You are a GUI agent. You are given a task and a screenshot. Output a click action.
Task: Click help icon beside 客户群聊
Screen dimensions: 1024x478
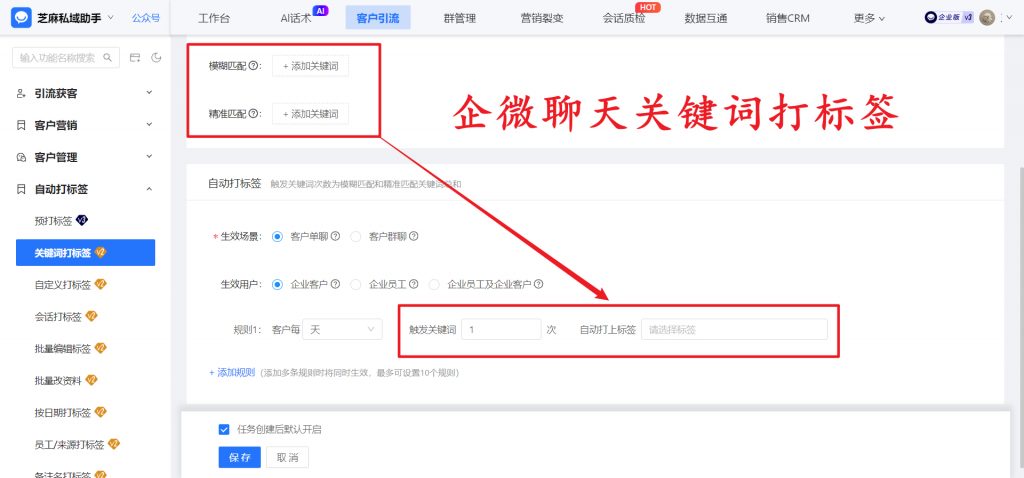413,237
